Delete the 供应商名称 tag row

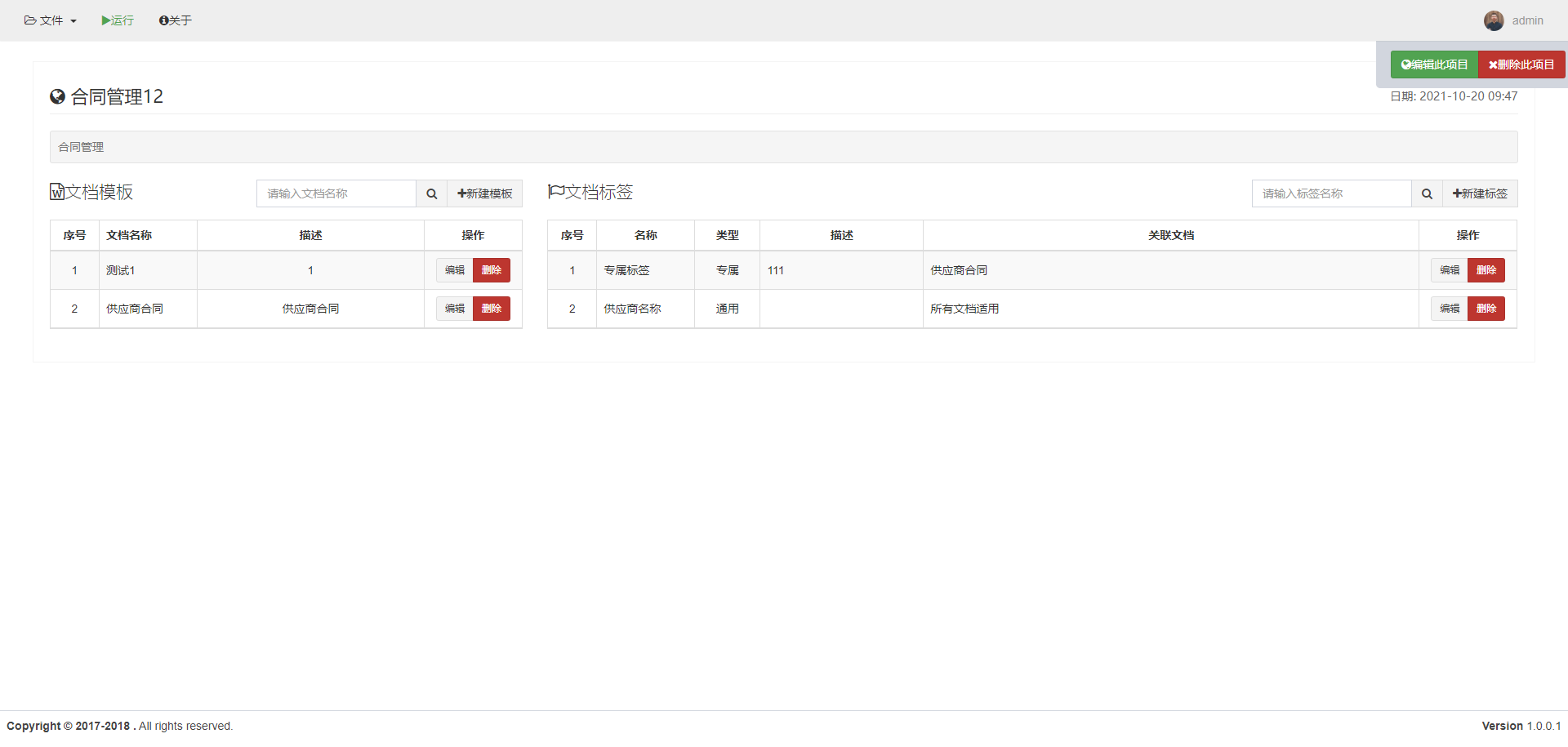[x=1486, y=309]
